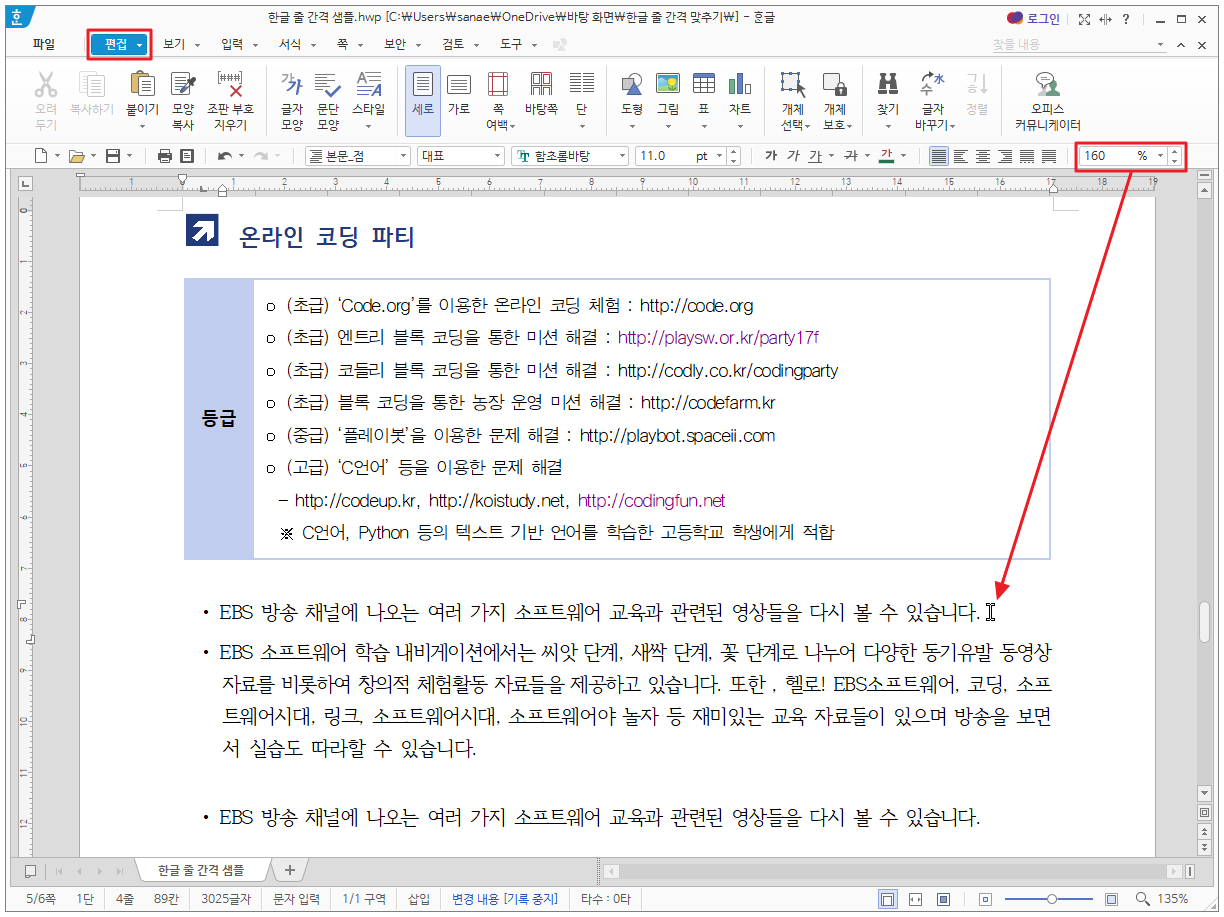Expand the font color dropdown arrow
Image resolution: width=1224 pixels, height=917 pixels.
pos(903,156)
